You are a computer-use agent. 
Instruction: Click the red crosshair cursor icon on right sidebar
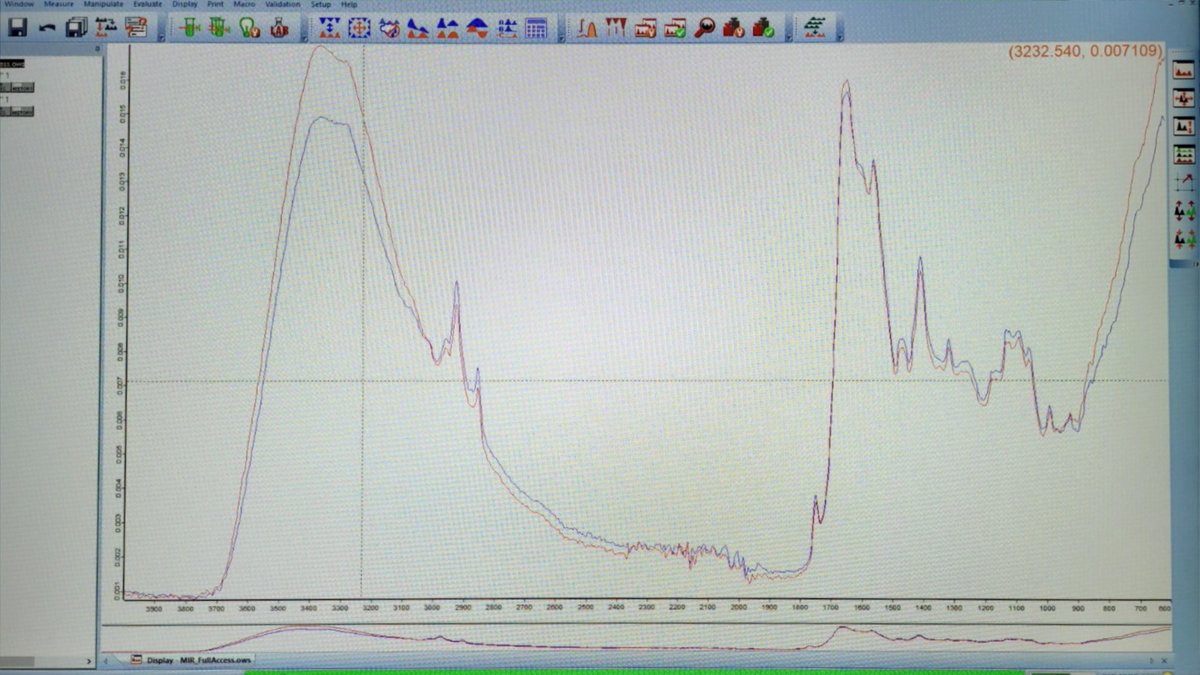click(x=1184, y=98)
